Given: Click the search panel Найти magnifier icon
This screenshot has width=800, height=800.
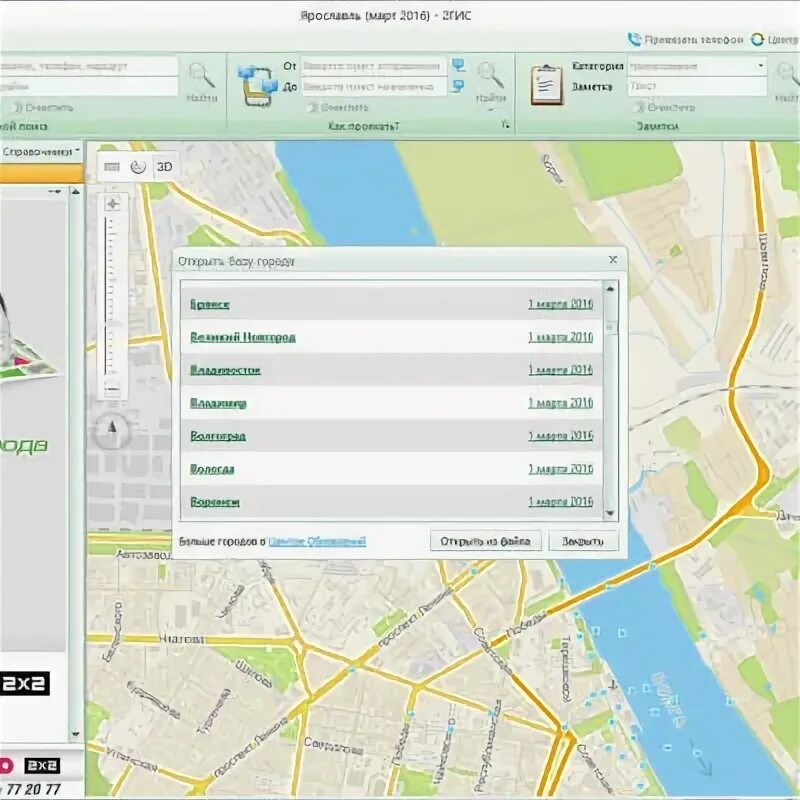Looking at the screenshot, I should [x=202, y=76].
